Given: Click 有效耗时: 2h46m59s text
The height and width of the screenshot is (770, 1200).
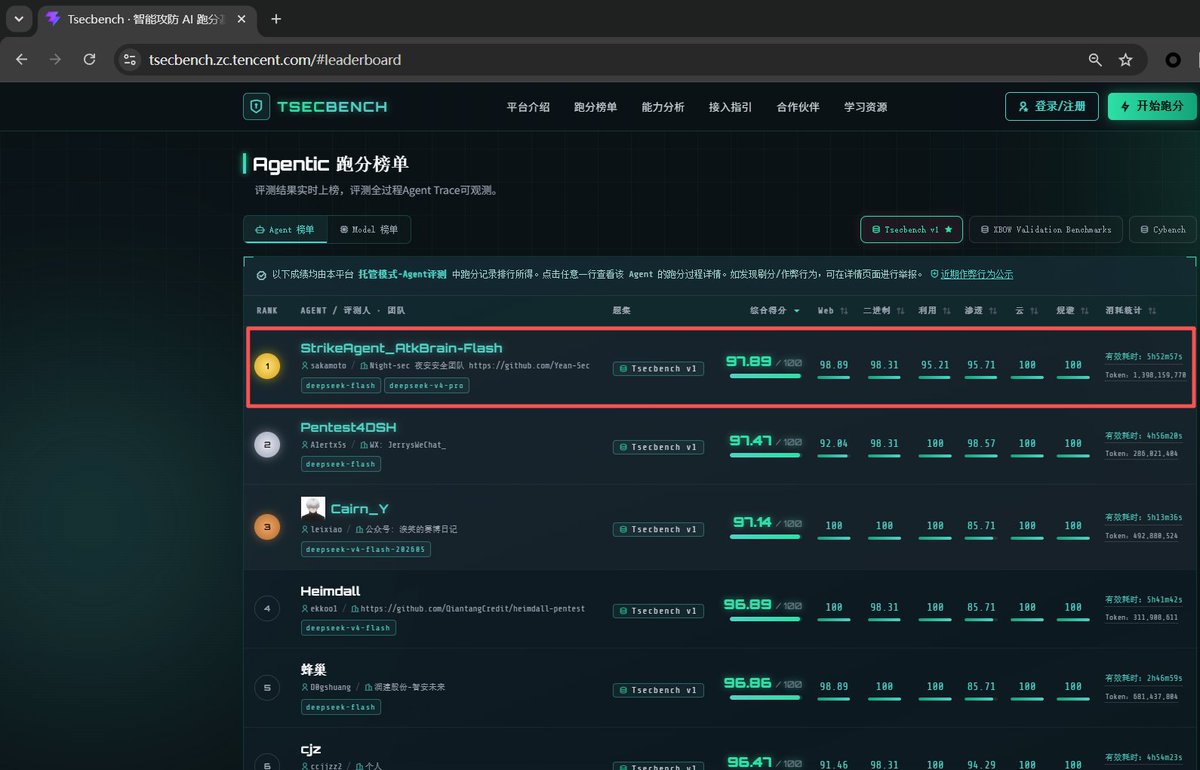Looking at the screenshot, I should pyautogui.click(x=1143, y=679).
